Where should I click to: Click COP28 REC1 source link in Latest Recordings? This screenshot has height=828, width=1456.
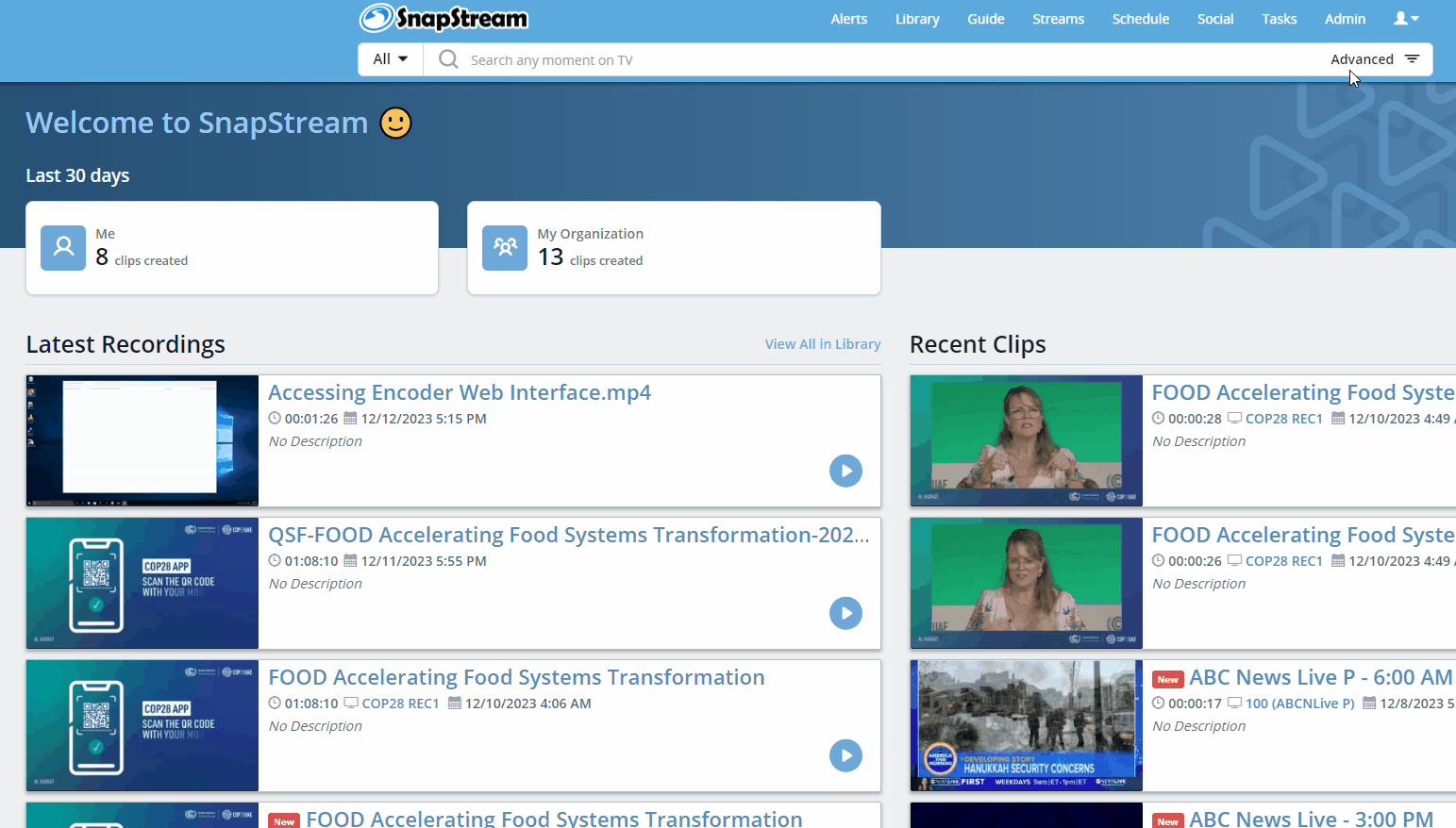(x=400, y=704)
